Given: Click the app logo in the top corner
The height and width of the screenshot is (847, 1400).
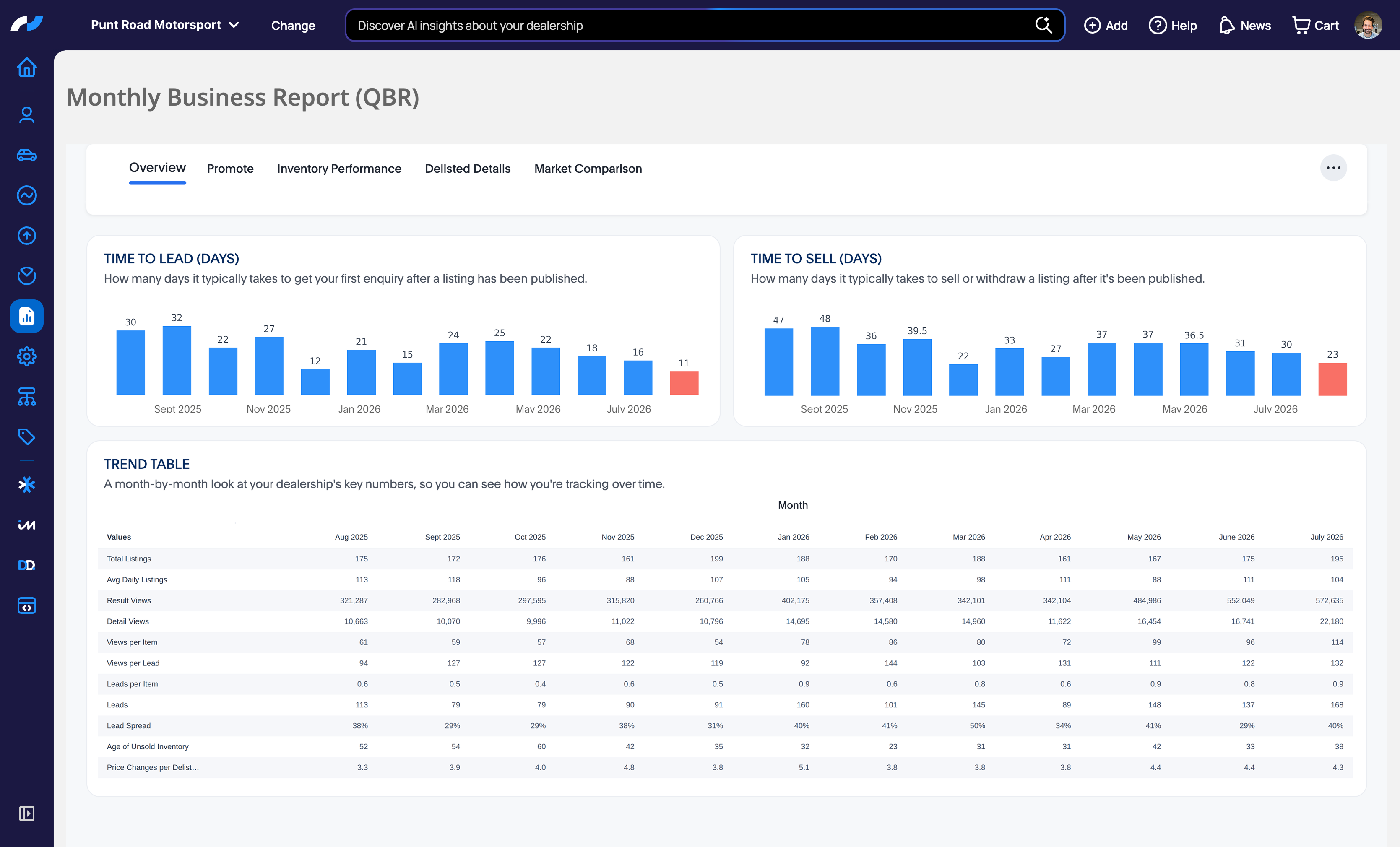Looking at the screenshot, I should click(27, 24).
